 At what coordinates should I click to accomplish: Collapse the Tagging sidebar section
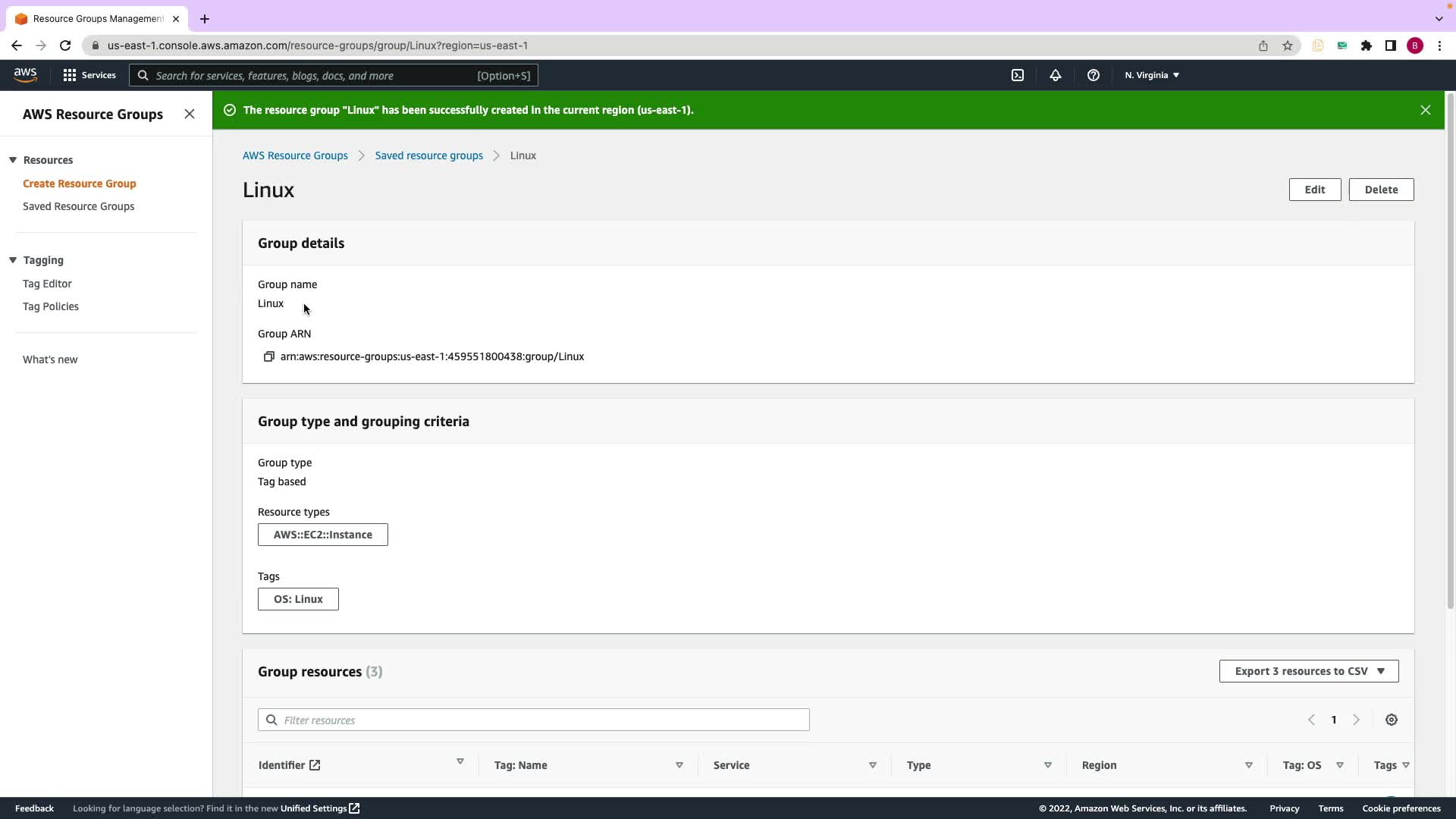(13, 260)
